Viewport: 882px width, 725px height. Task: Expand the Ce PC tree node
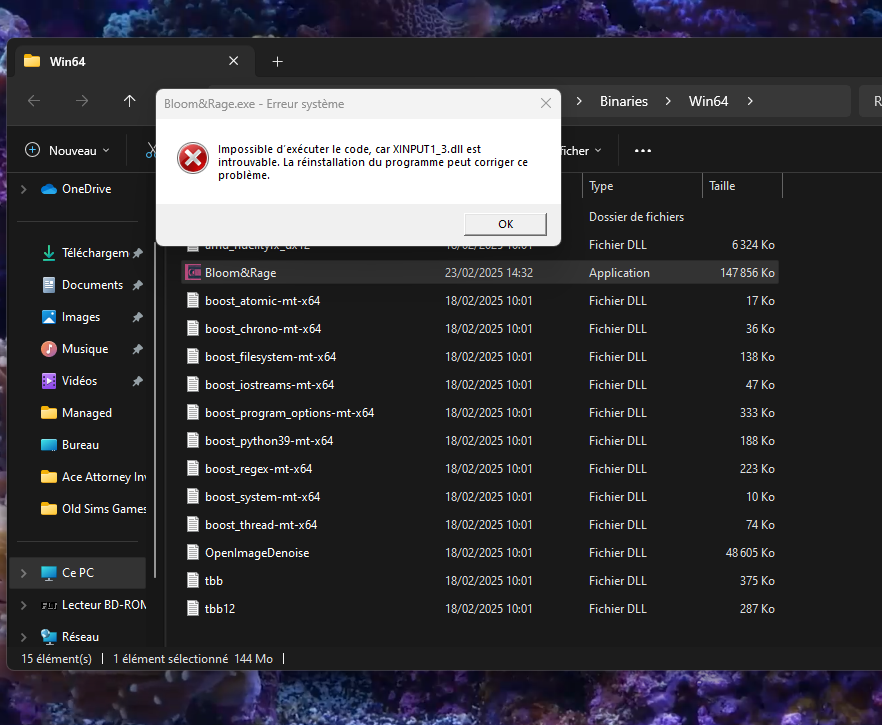point(24,573)
